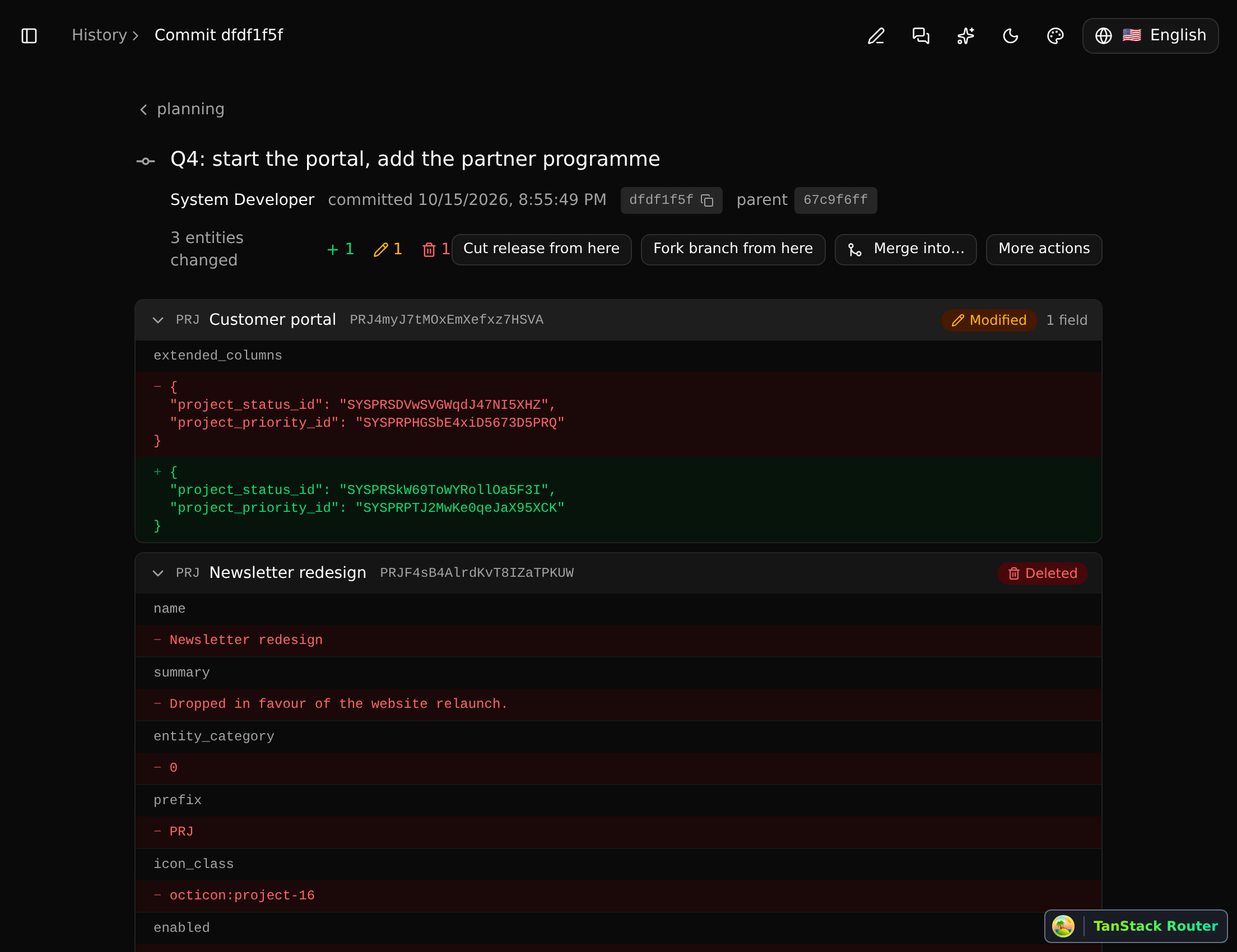This screenshot has height=952, width=1237.
Task: Click the 'System Developer' author name
Action: point(242,200)
